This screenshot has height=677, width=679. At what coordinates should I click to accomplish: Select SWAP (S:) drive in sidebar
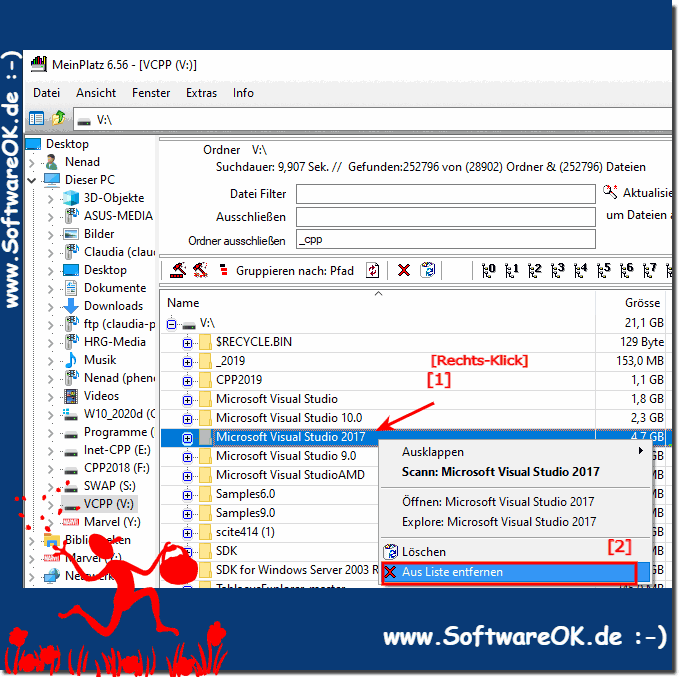point(110,486)
